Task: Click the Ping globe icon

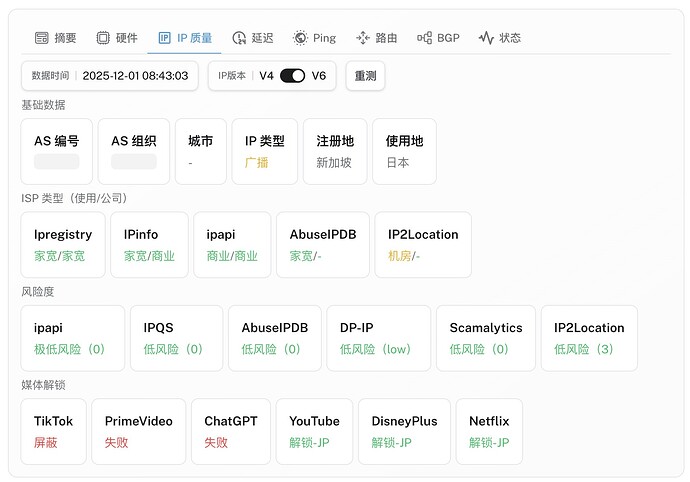Action: pyautogui.click(x=300, y=38)
